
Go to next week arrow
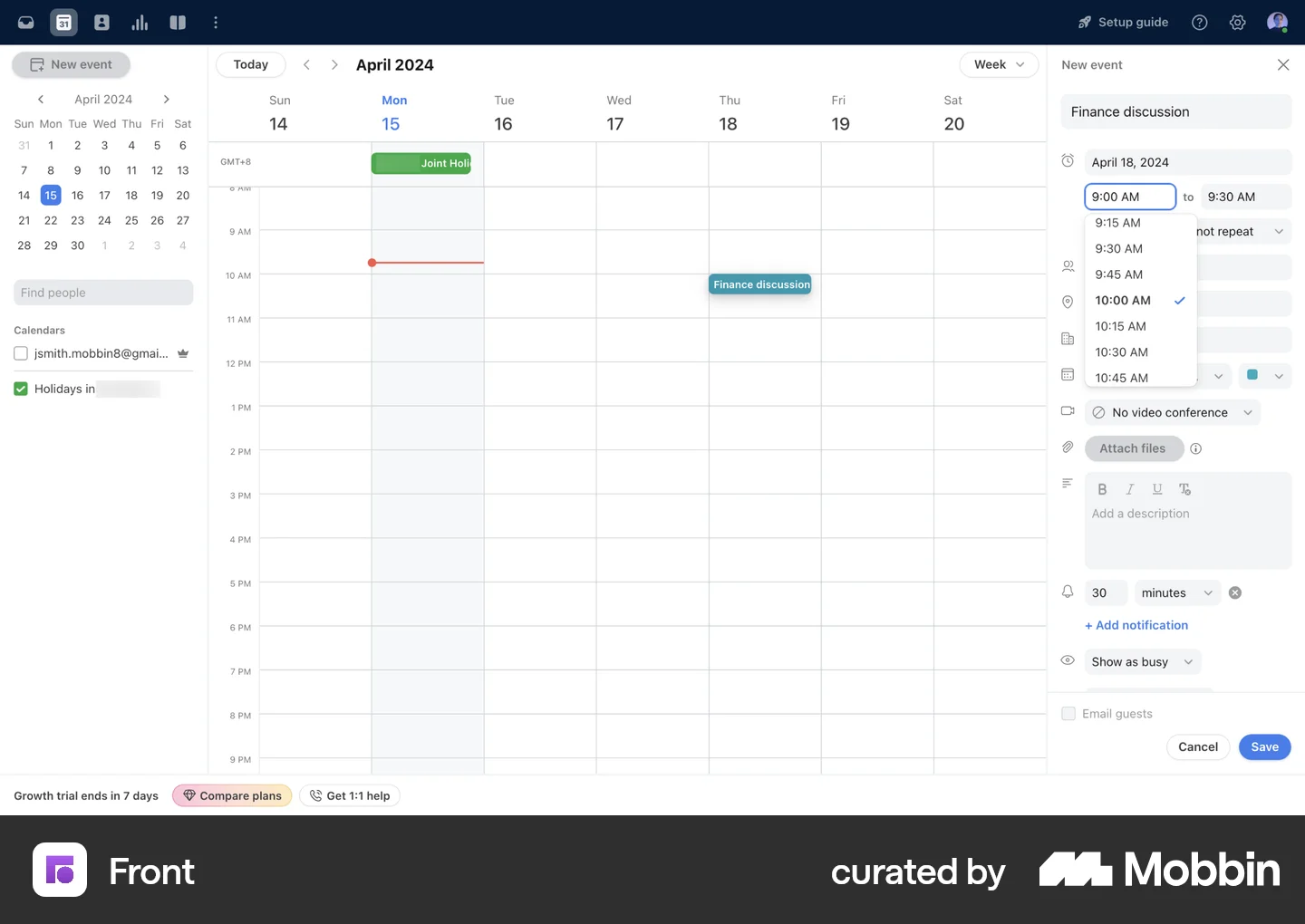[x=334, y=64]
